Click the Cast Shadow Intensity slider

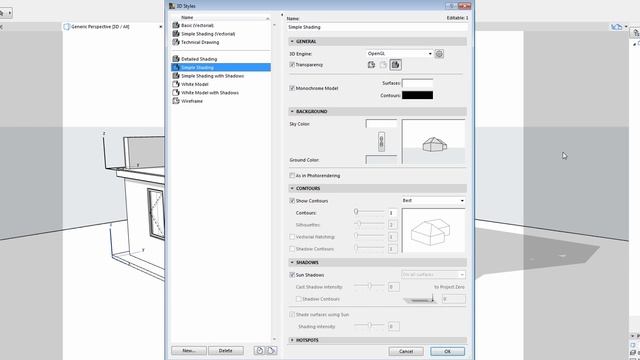pos(369,286)
